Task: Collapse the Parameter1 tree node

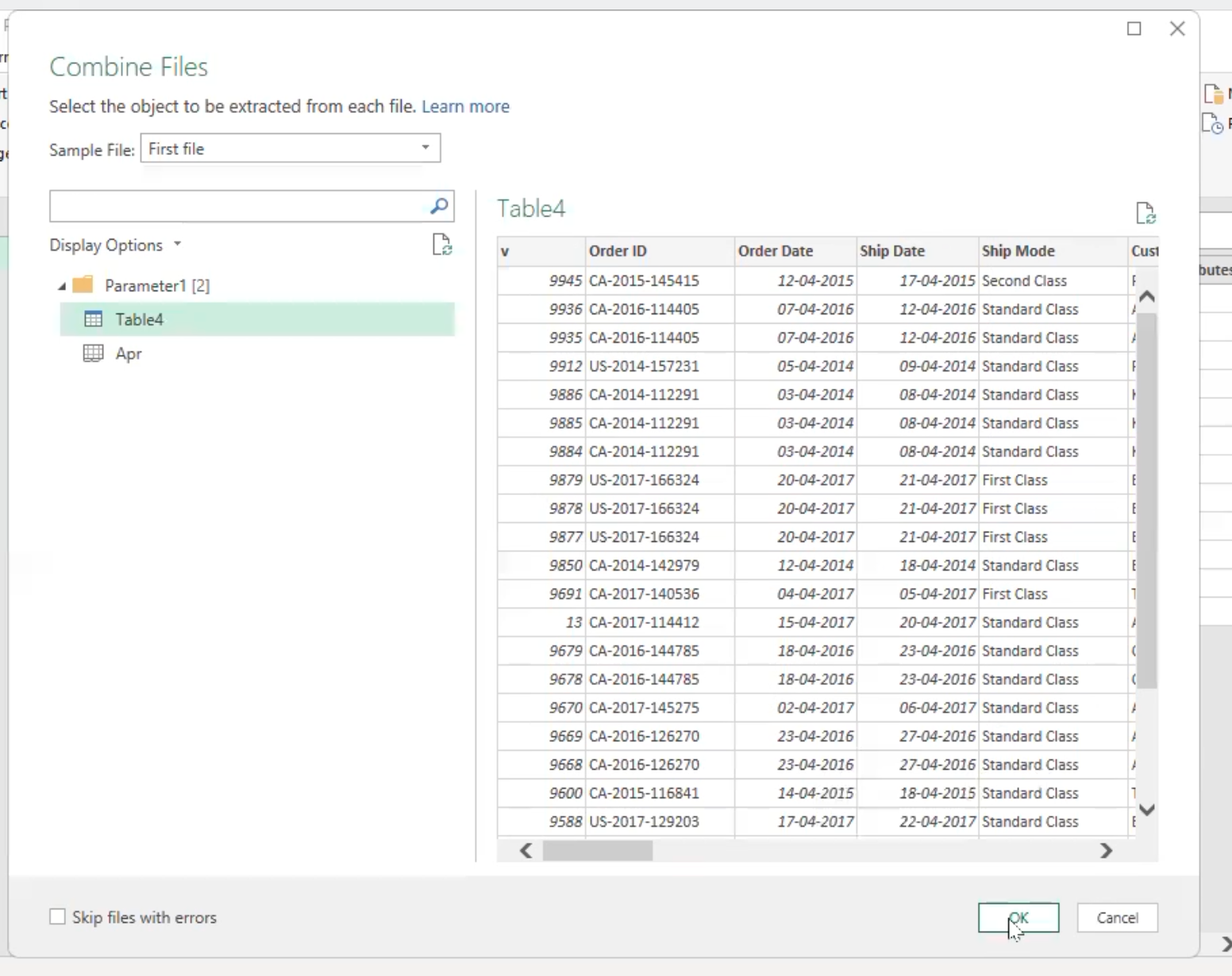Action: tap(61, 286)
